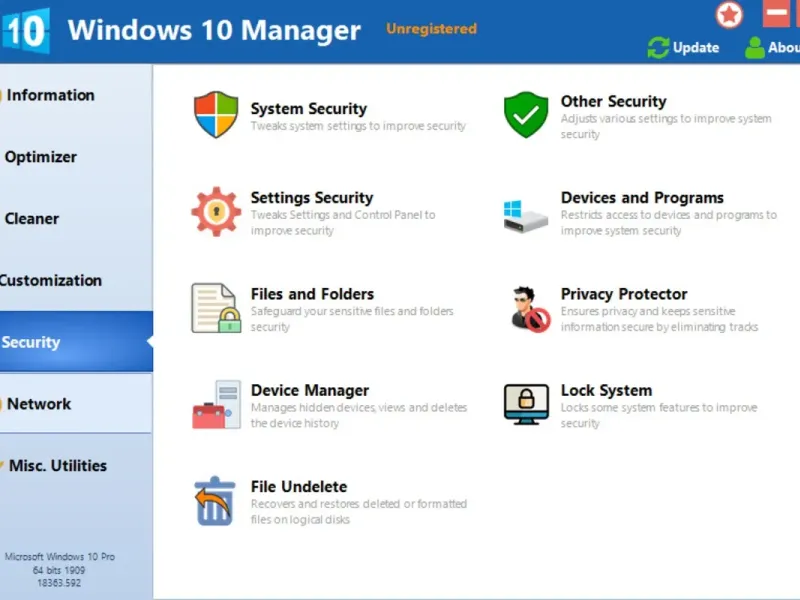The image size is (800, 600).
Task: Open Misc. Utilities section
Action: (58, 465)
